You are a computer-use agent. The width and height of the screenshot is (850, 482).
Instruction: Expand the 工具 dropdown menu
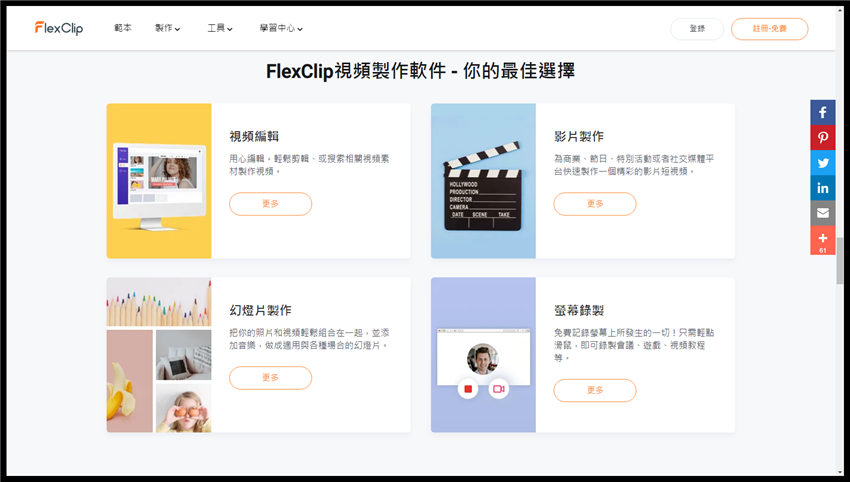[220, 28]
